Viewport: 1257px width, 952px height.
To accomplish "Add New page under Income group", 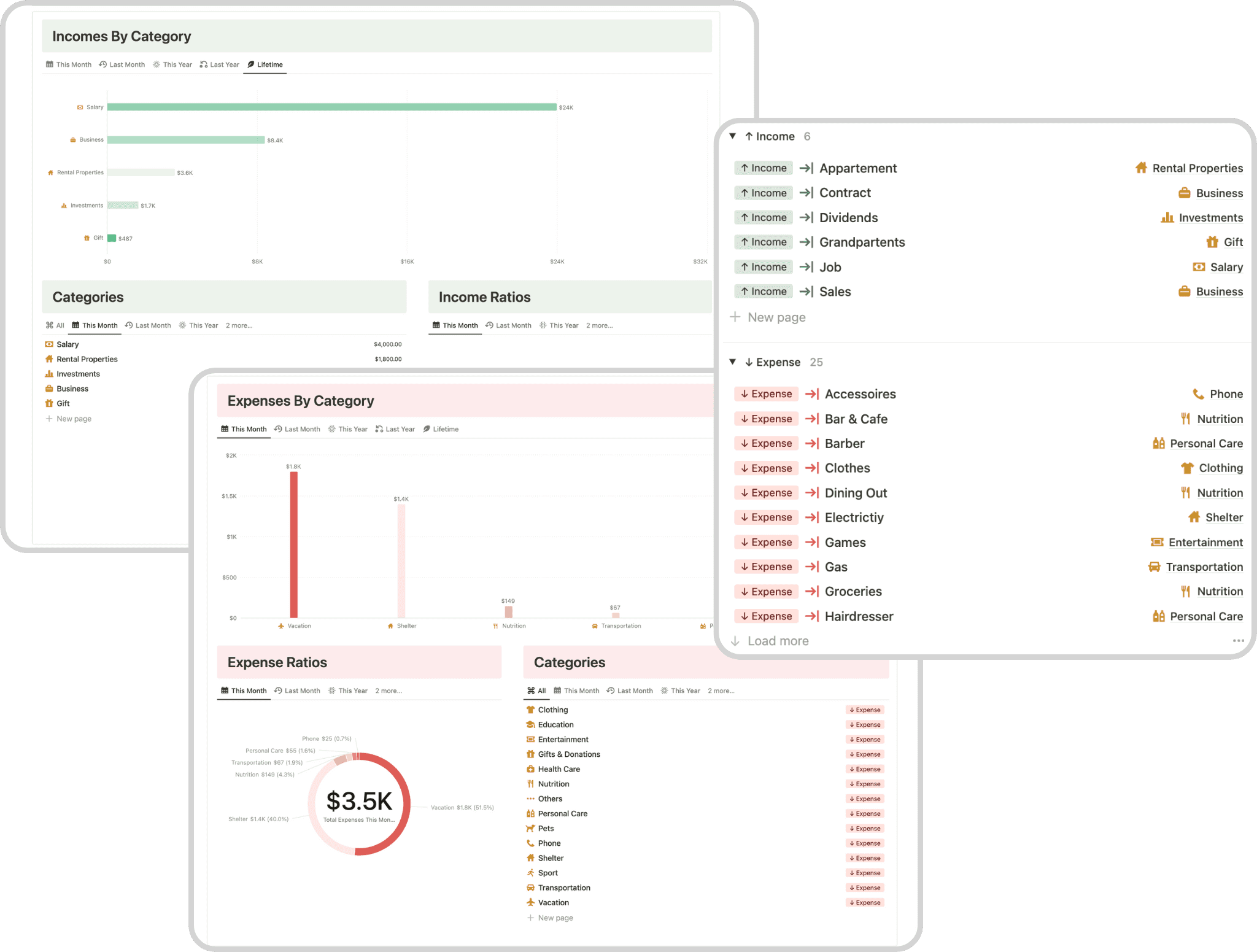I will click(776, 317).
